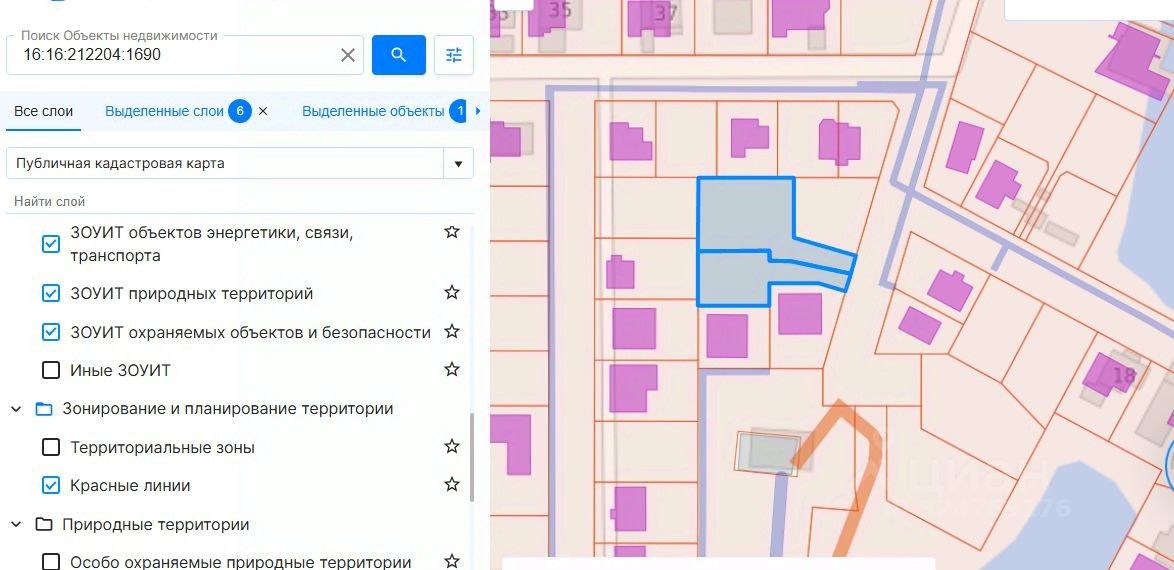Collapse the 'Природные территории' group chevron
Screen dimensions: 1174x570
pyautogui.click(x=16, y=524)
